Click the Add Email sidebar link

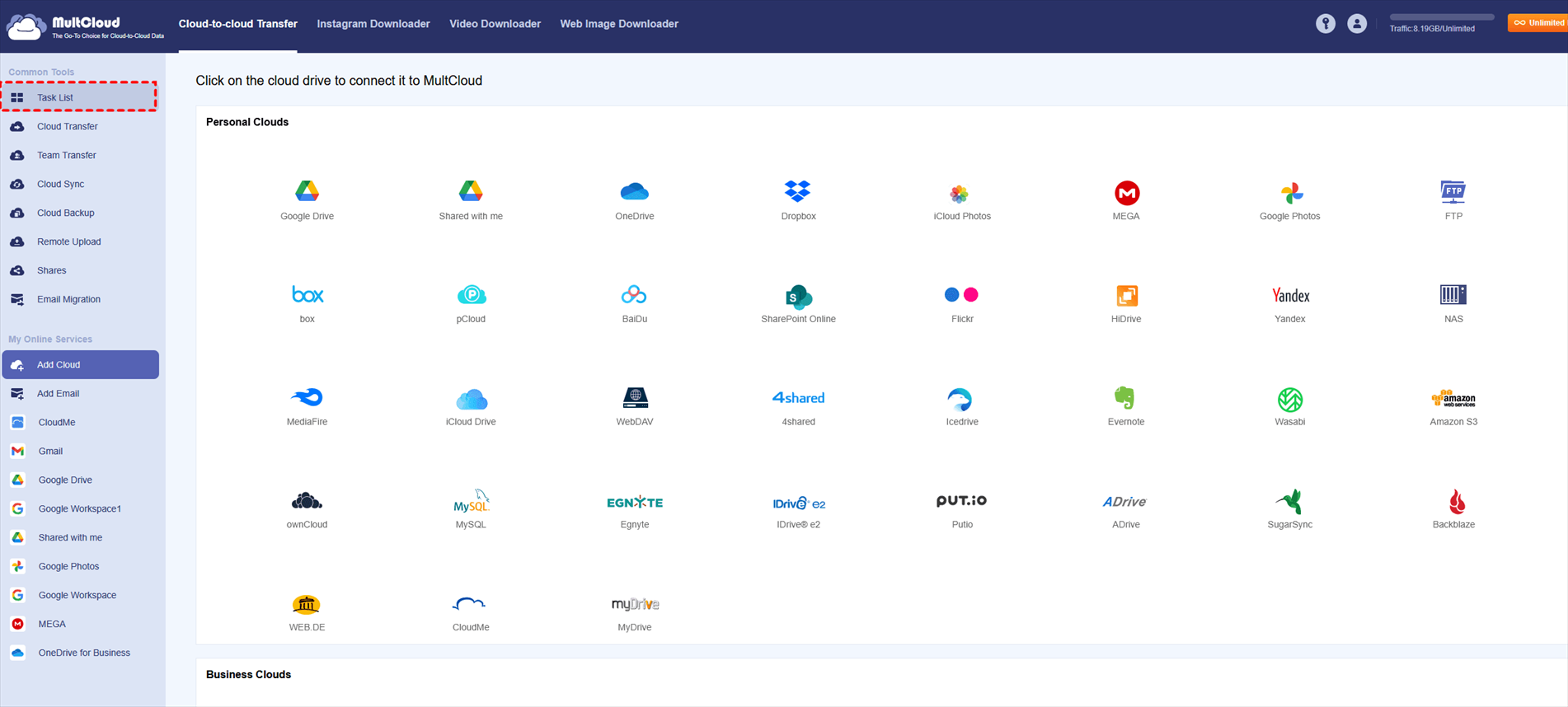click(x=58, y=394)
